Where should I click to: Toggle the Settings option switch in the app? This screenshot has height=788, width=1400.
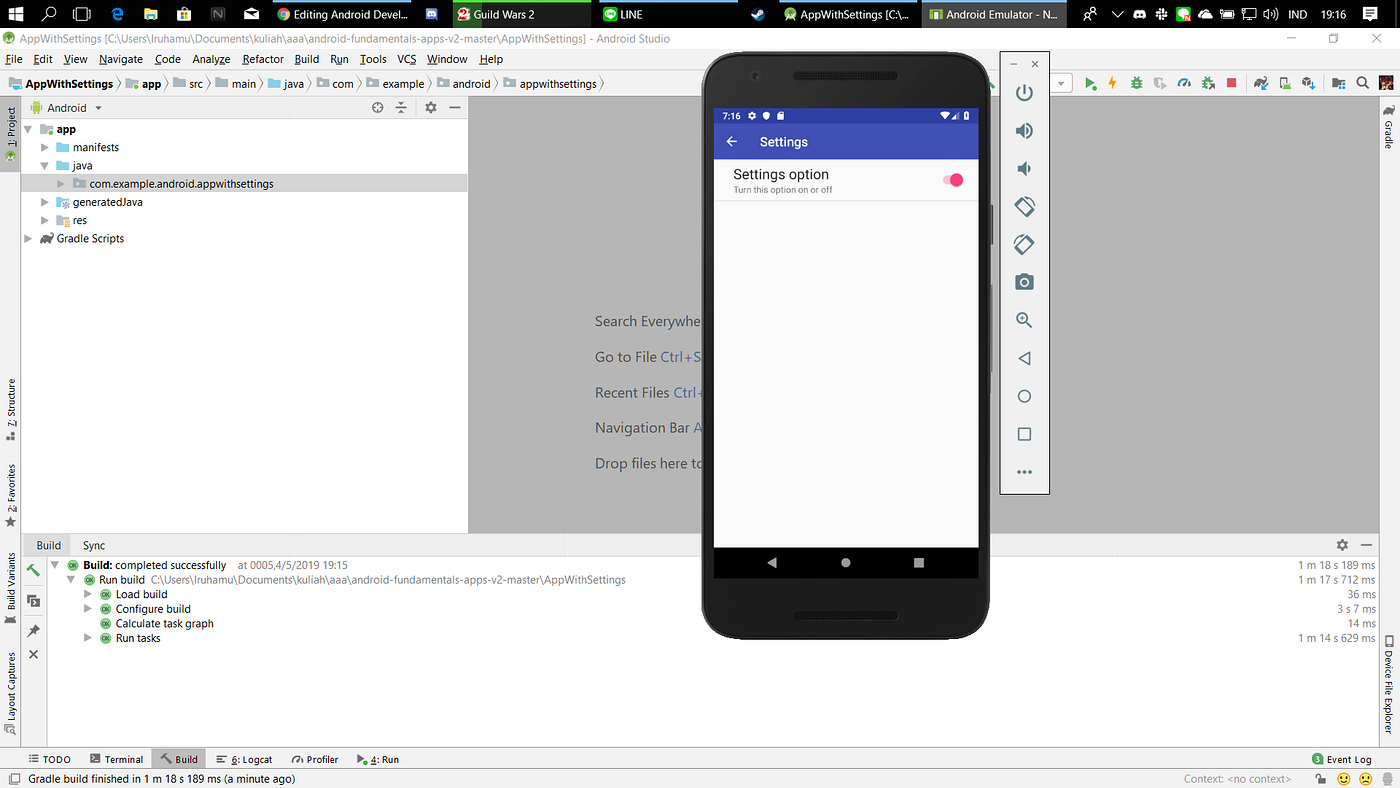tap(951, 179)
